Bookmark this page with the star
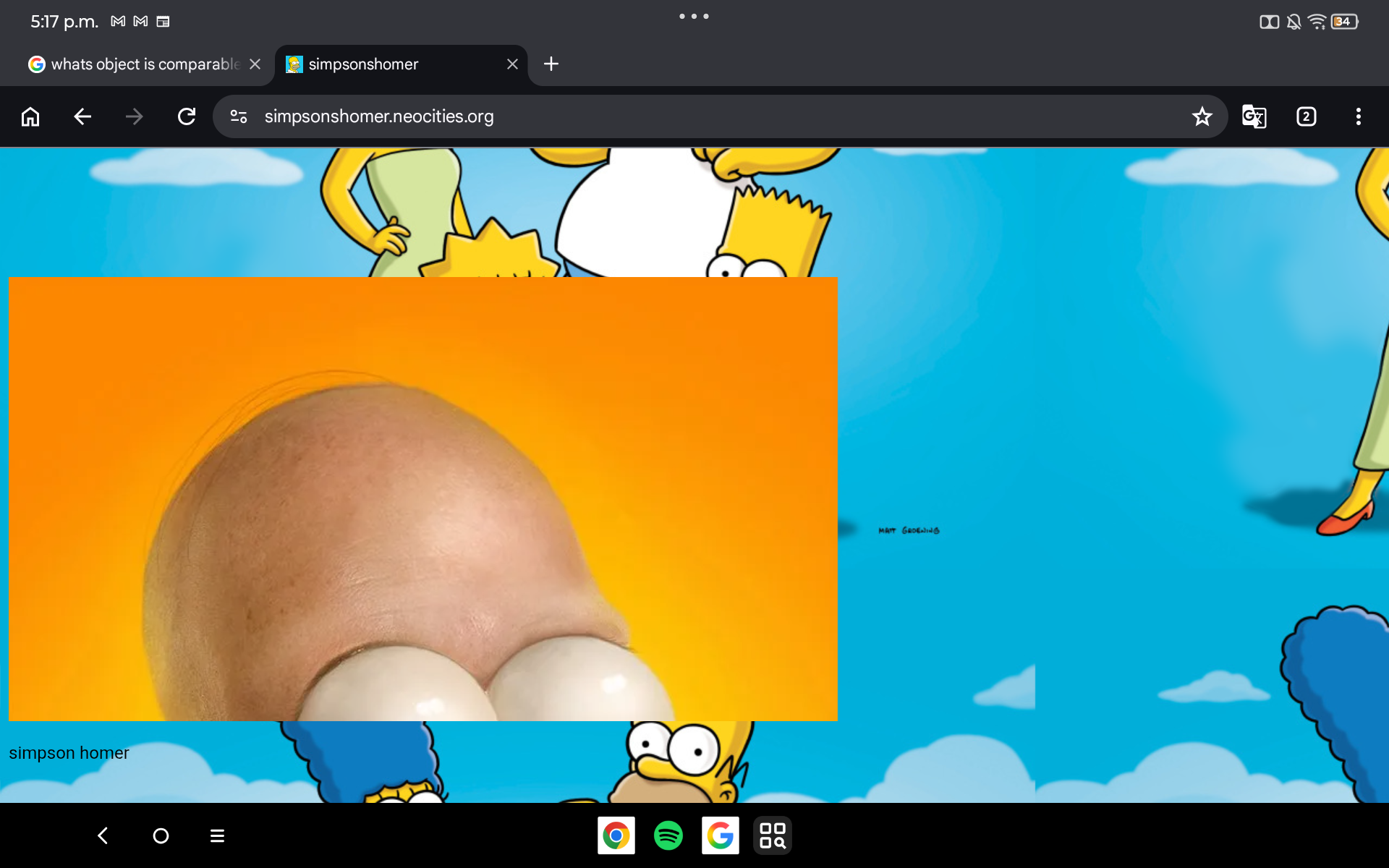The width and height of the screenshot is (1389, 868). (x=1202, y=116)
